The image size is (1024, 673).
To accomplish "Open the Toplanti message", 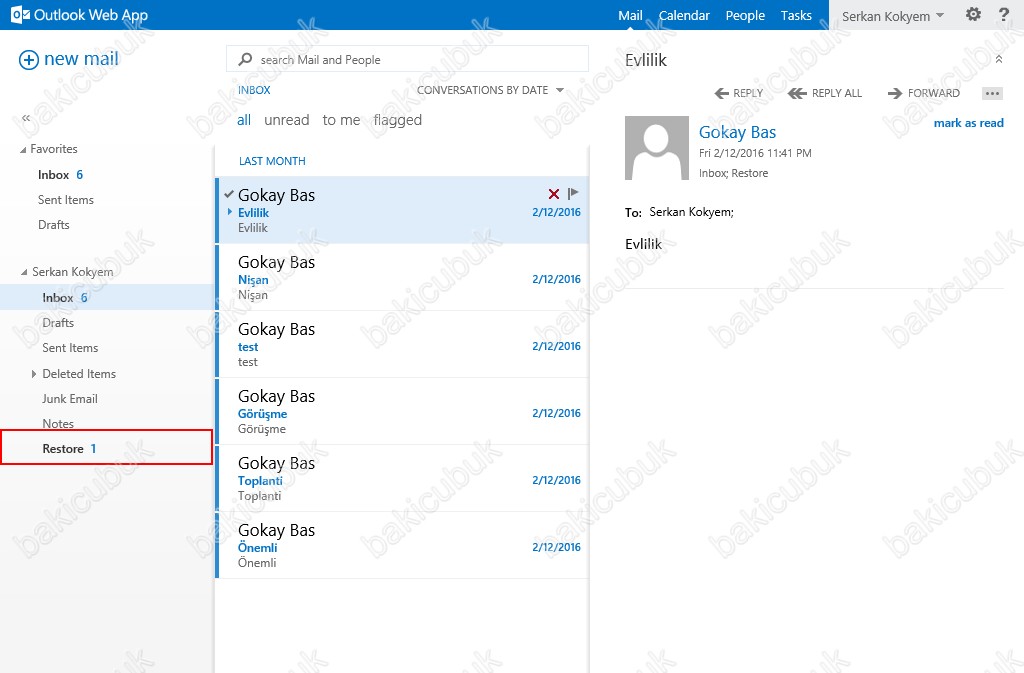I will (402, 479).
